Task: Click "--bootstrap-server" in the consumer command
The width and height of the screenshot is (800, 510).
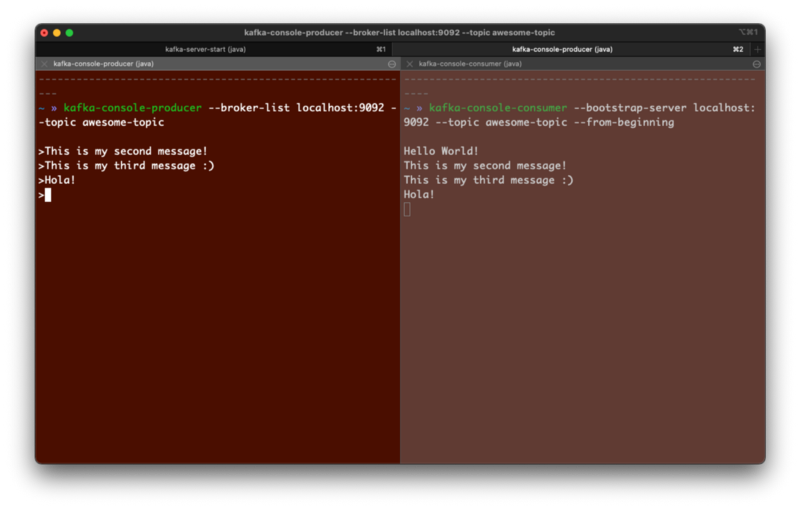Action: point(630,108)
